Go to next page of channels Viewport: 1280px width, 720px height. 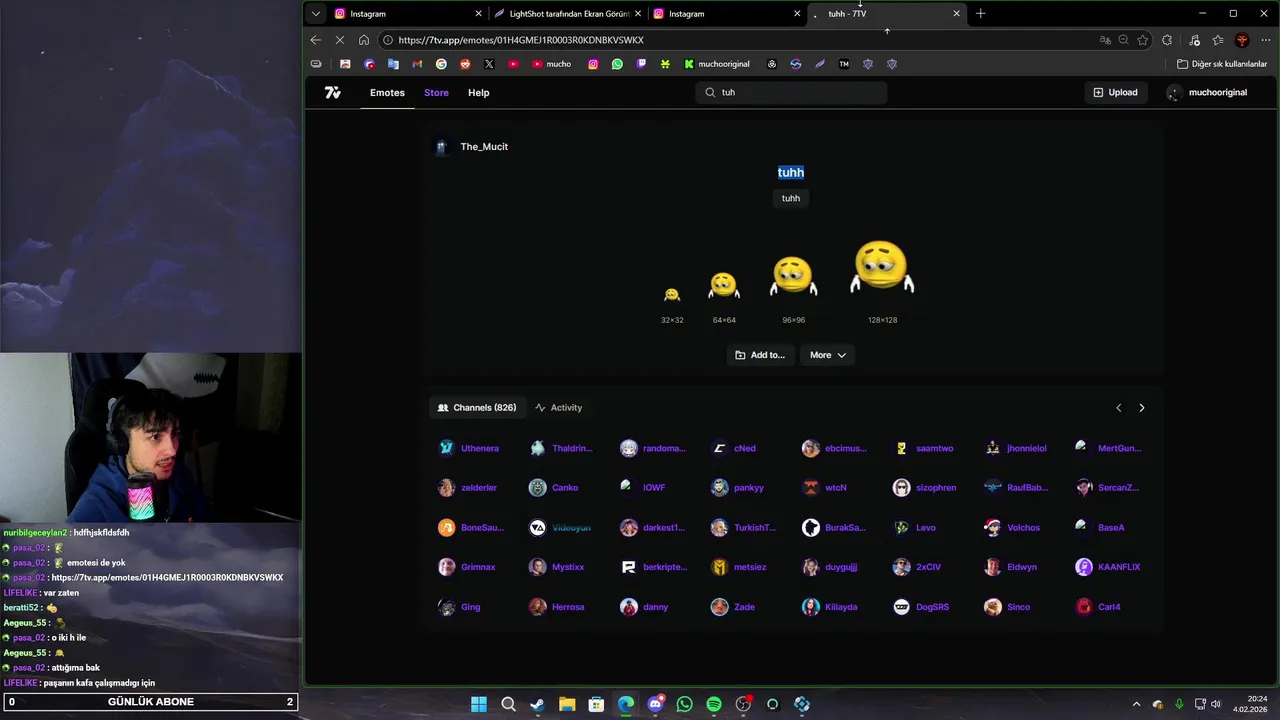[x=1142, y=408]
